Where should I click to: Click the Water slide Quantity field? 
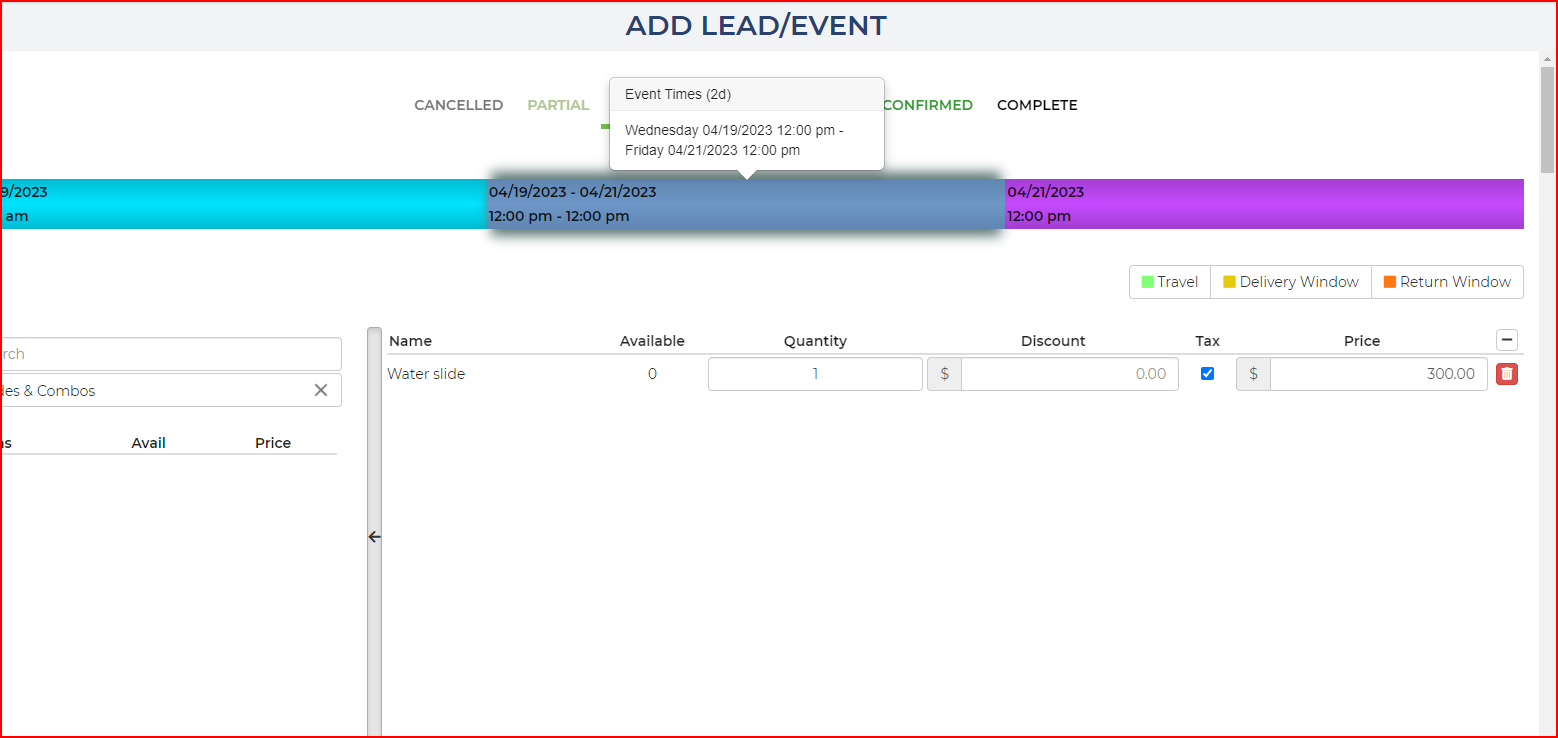tap(814, 374)
